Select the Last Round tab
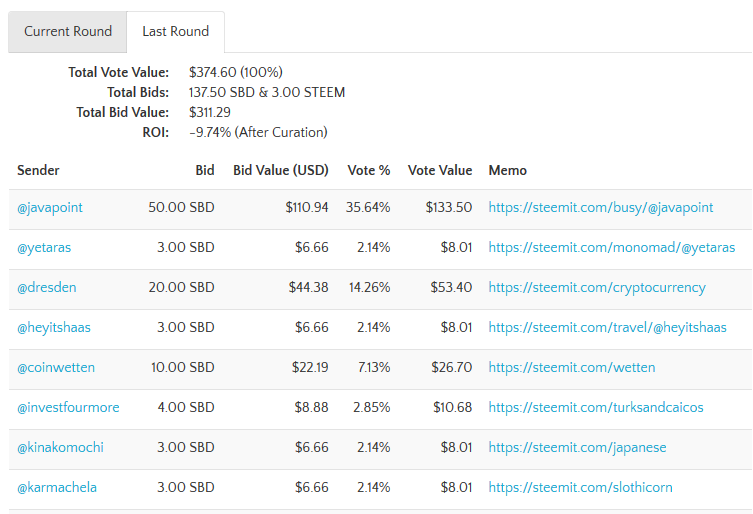This screenshot has width=753, height=514. 175,31
